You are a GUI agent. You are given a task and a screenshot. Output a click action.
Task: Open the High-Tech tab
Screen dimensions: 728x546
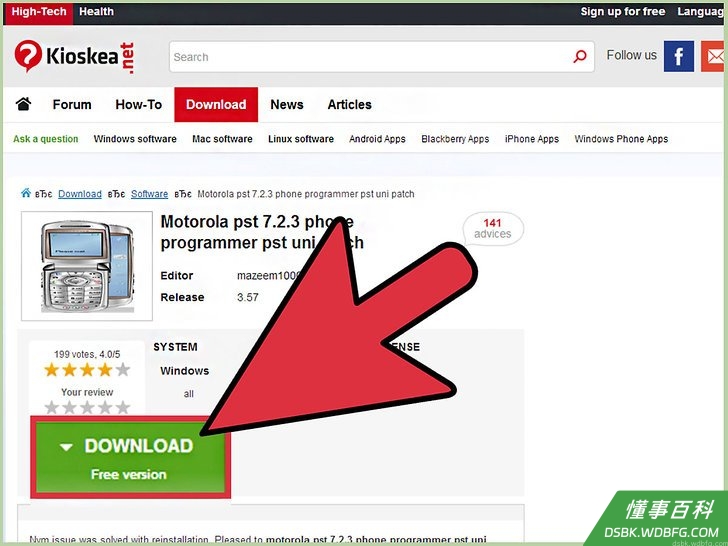39,12
